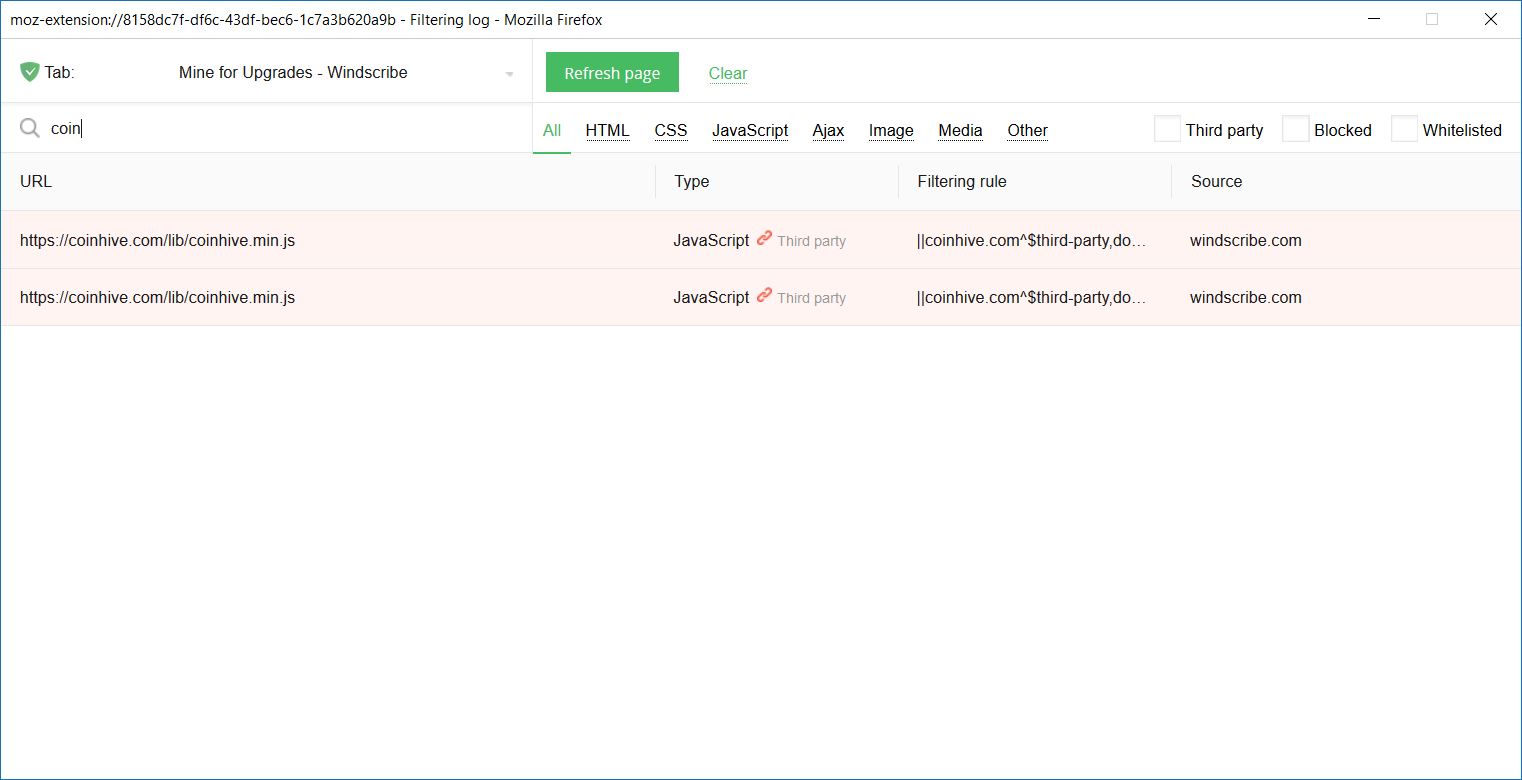Viewport: 1522px width, 780px height.
Task: Click windscribe.com source in second row
Action: tap(1246, 297)
